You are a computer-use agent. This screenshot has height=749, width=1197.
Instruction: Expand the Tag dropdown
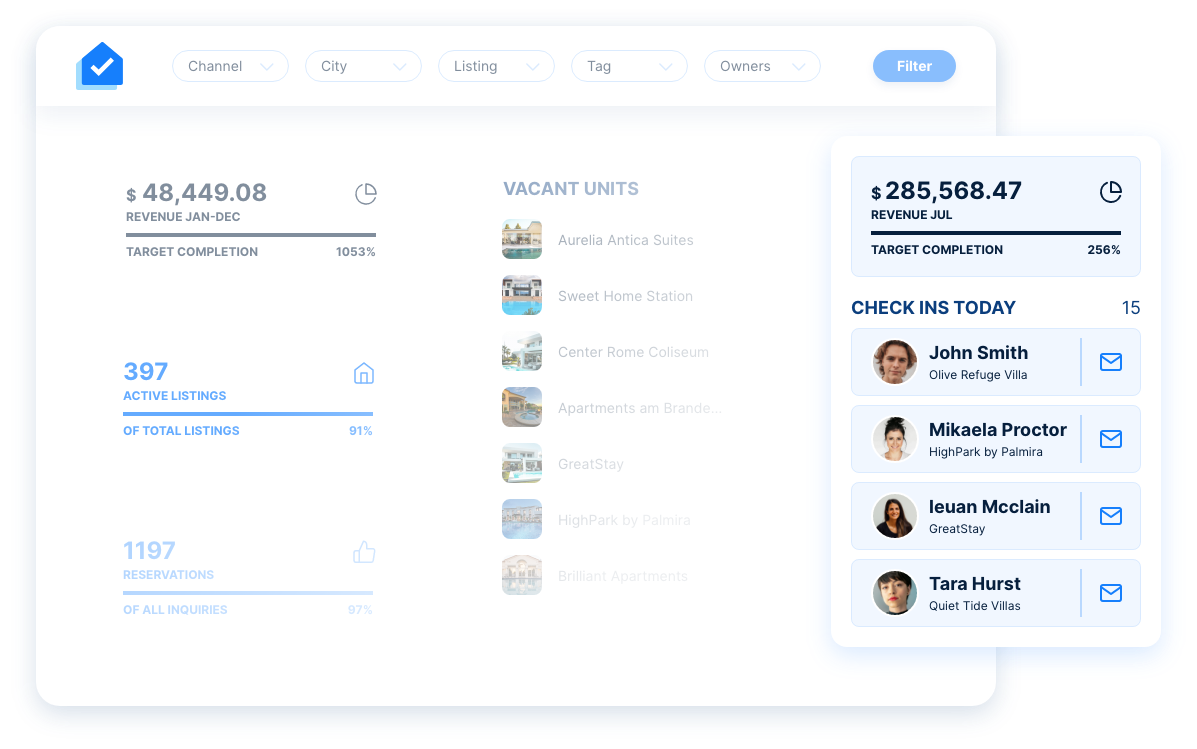[x=629, y=66]
